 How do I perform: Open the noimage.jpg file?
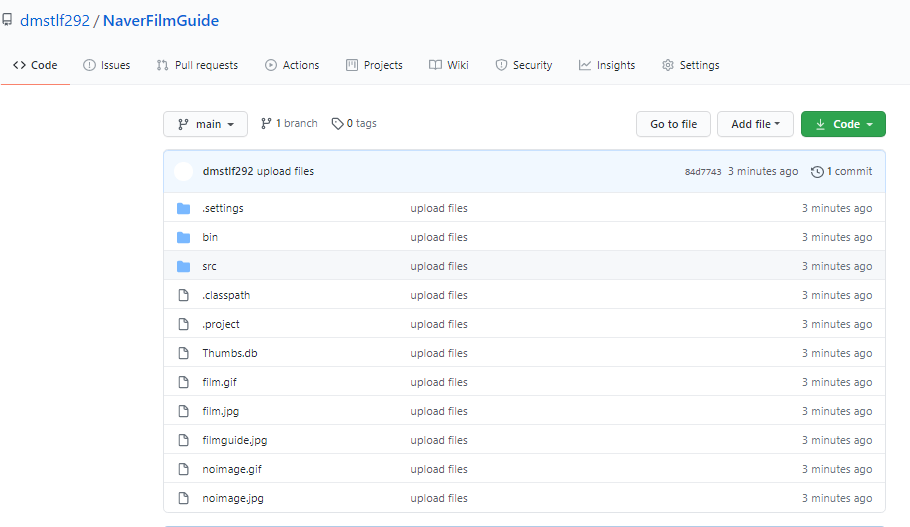(233, 499)
